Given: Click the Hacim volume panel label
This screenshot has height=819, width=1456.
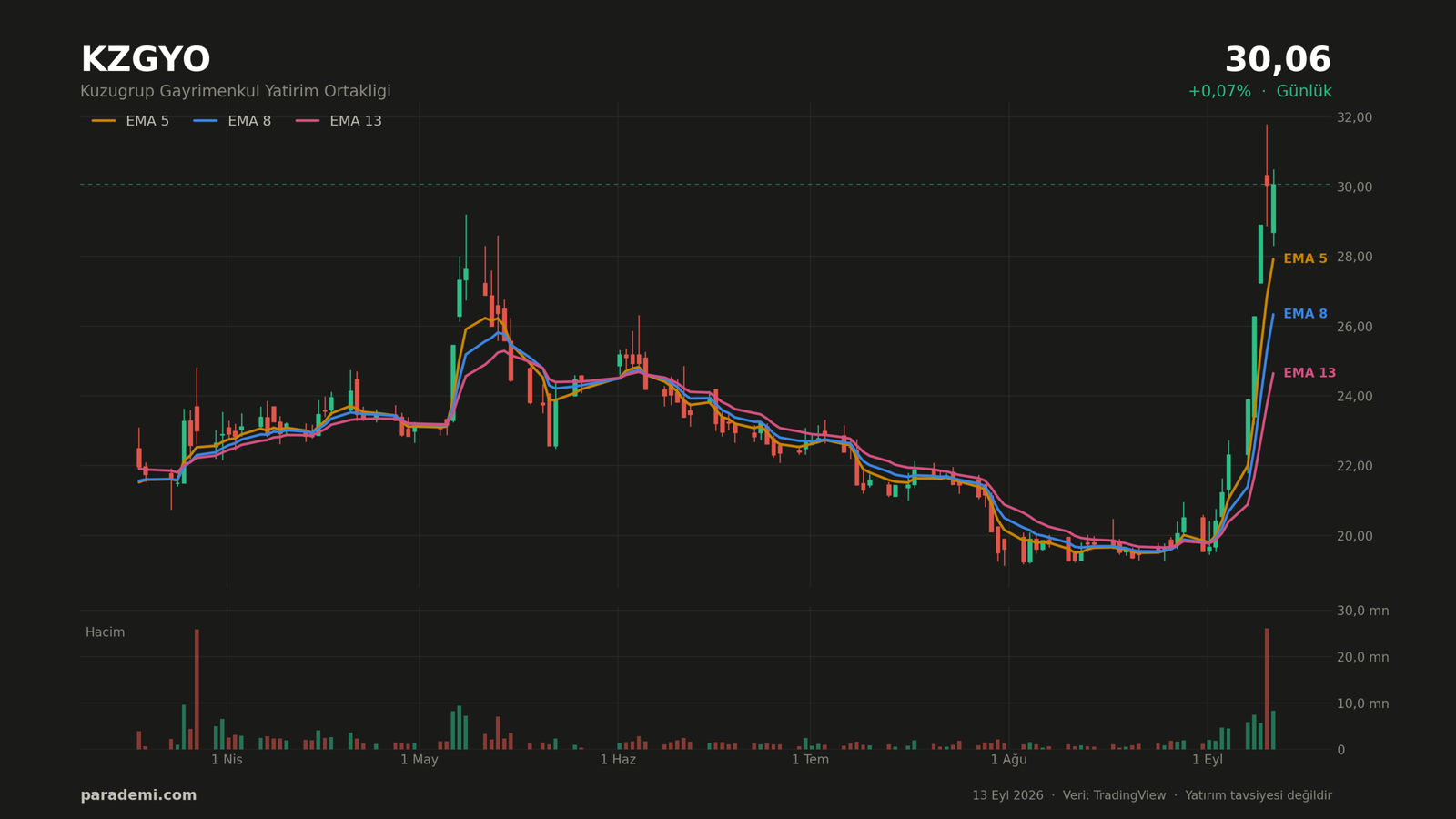Looking at the screenshot, I should pyautogui.click(x=105, y=632).
